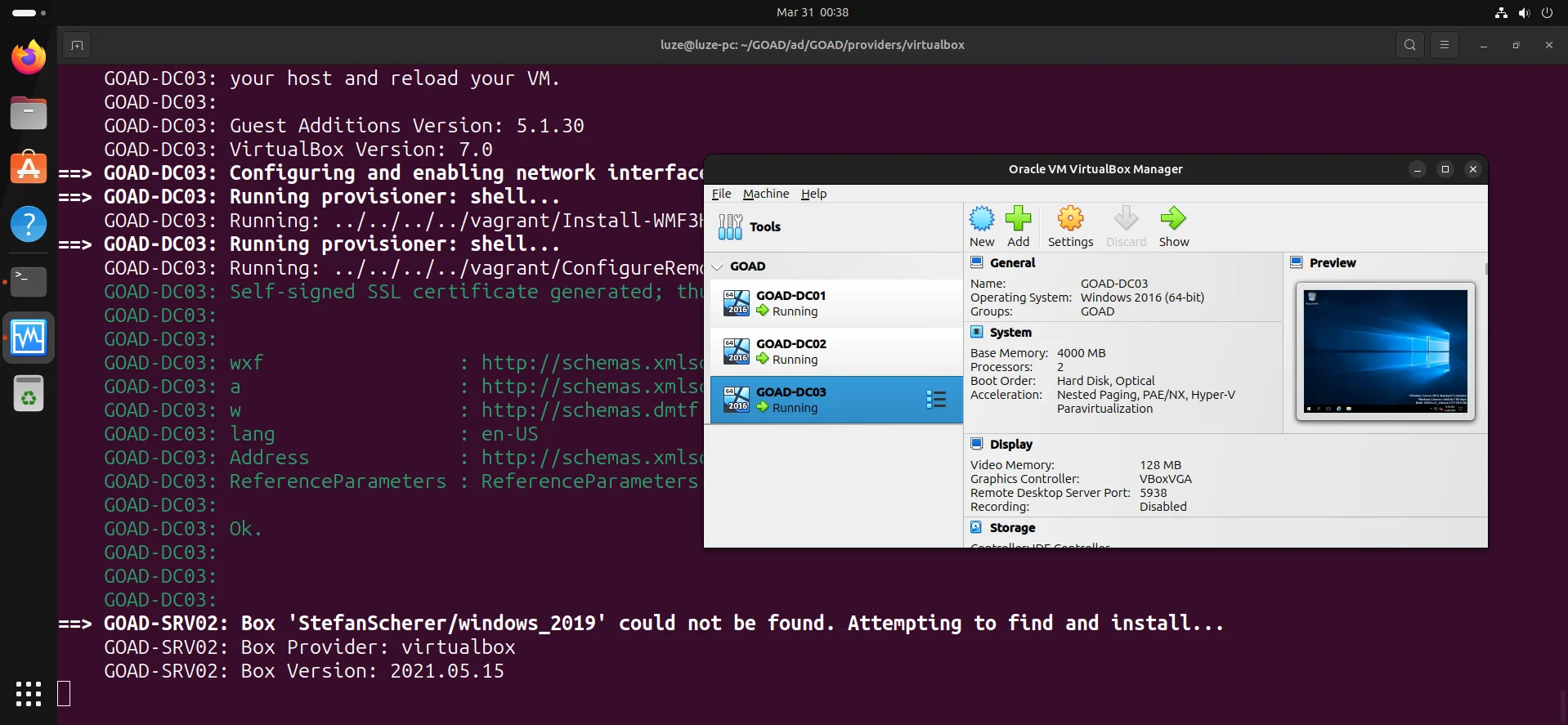The height and width of the screenshot is (725, 1568).
Task: Open the GOAD-DC03 machine tools menu icon
Action: [936, 400]
